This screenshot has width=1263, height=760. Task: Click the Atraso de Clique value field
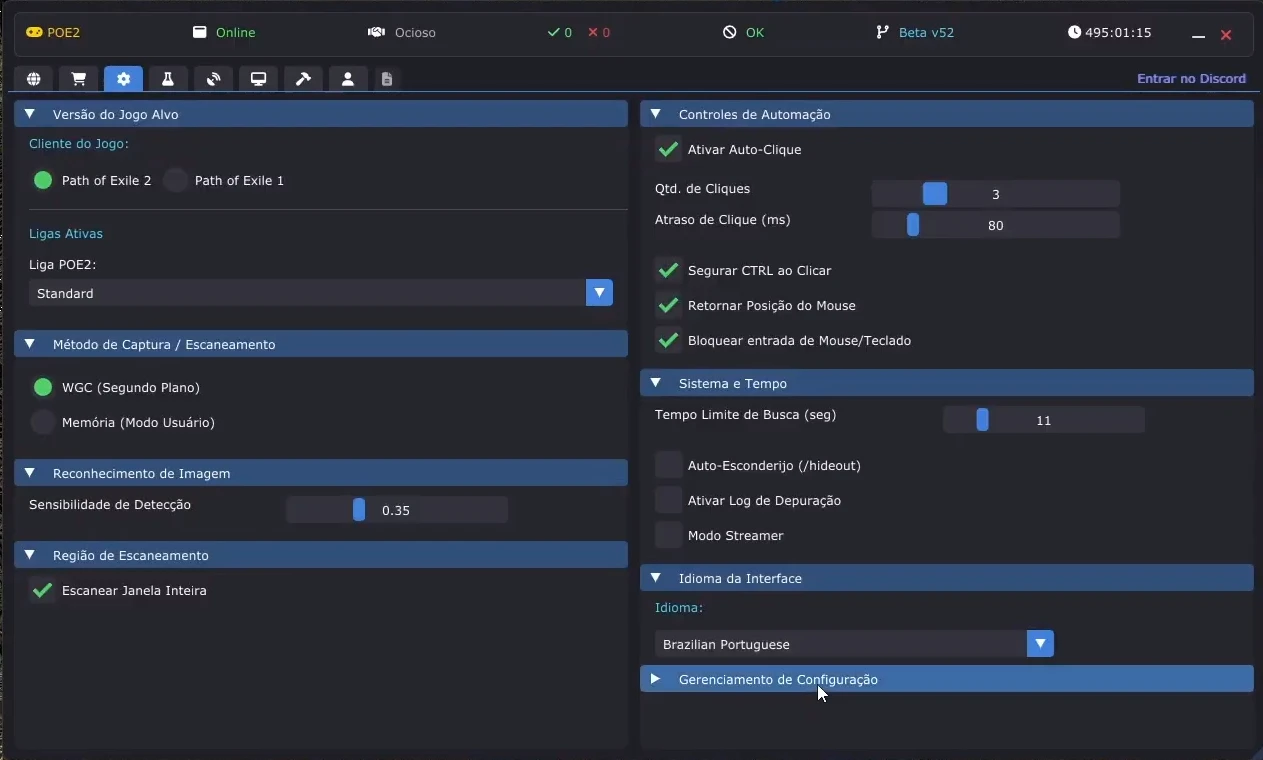[x=995, y=226]
